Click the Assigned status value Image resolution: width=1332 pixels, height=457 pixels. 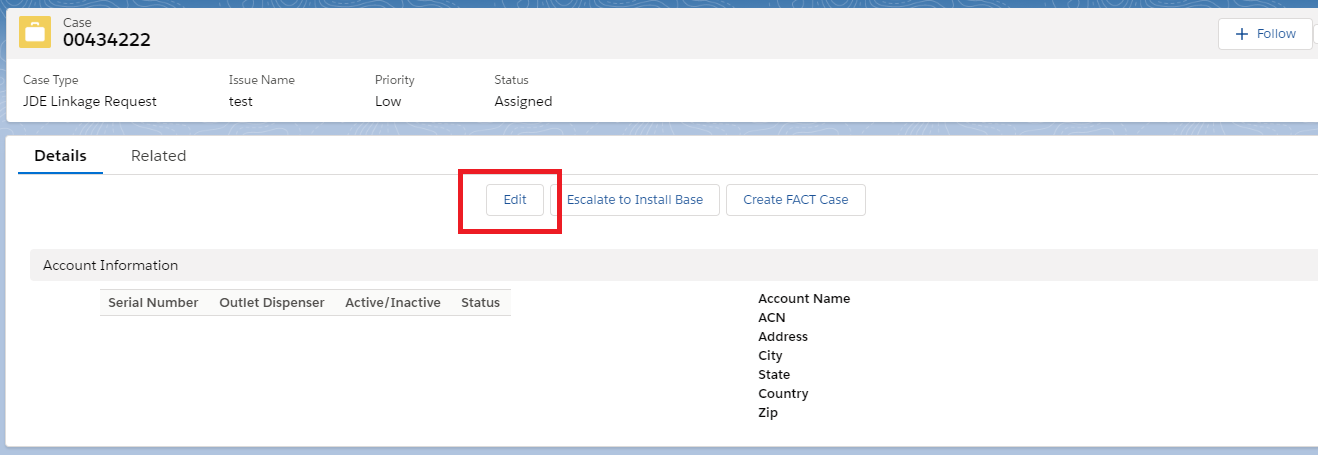pyautogui.click(x=523, y=102)
